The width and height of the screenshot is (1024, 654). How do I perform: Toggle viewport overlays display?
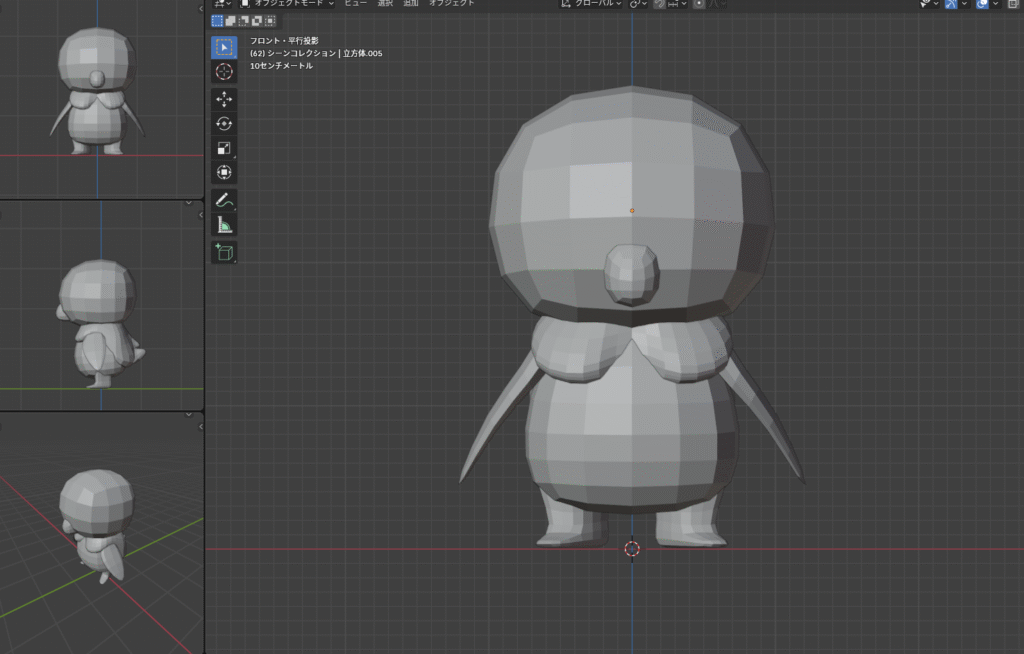coord(982,4)
